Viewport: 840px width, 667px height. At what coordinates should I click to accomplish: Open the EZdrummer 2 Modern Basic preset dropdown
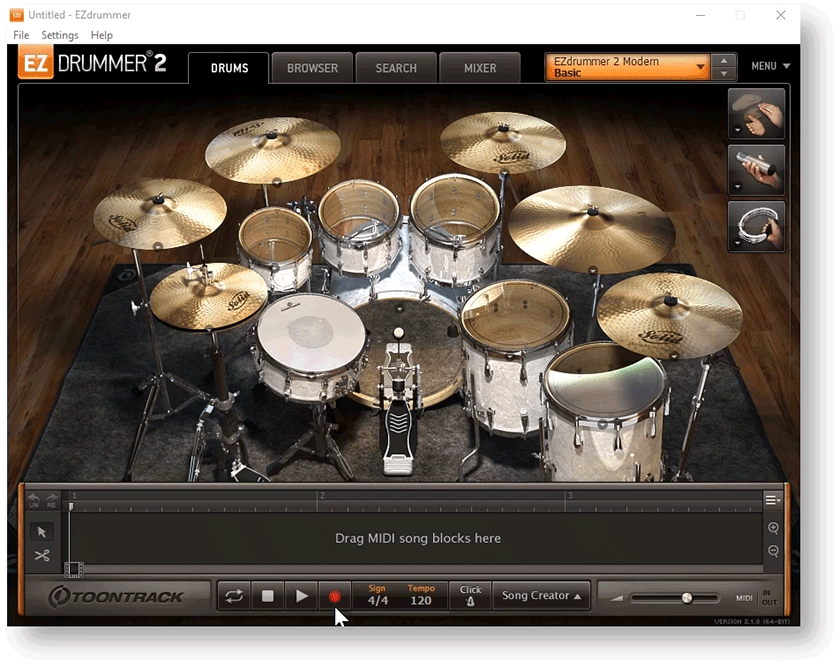627,67
